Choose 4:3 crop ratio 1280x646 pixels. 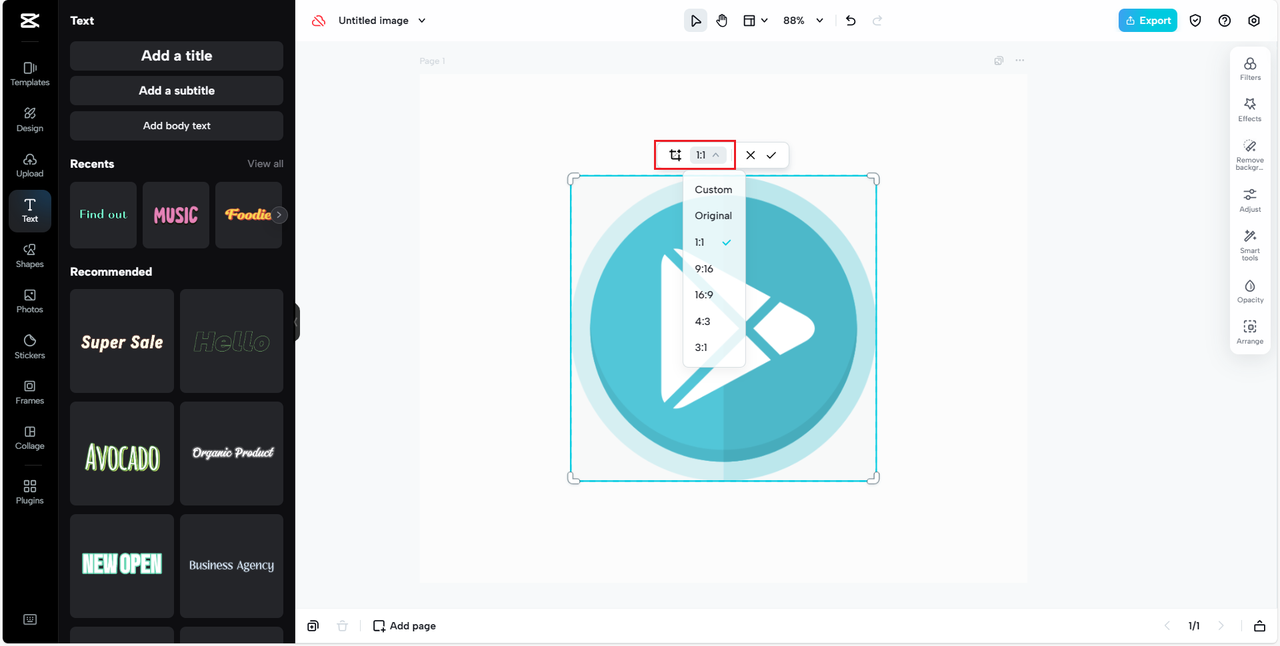(714, 322)
